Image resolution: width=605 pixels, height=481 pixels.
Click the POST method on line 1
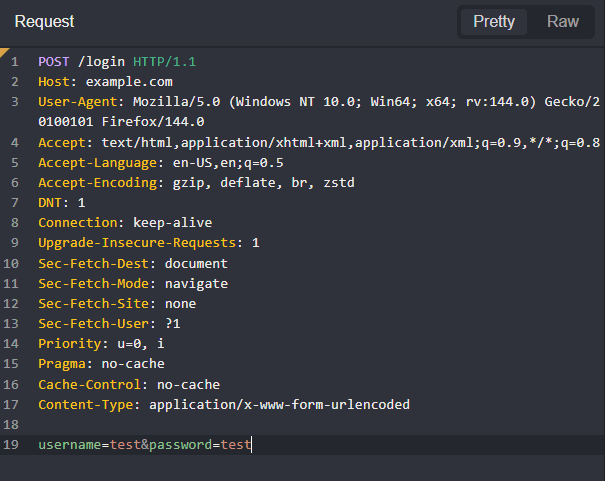click(x=54, y=62)
